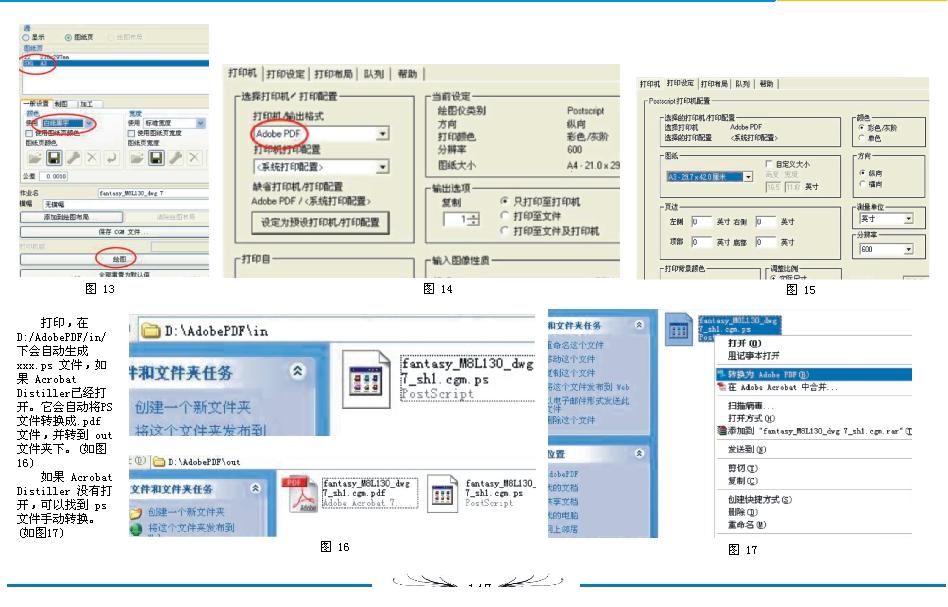Screen dimensions: 948x607
Task: Click Acrobat icon beside 在 Adobe Acrobat 中合并
Action: tap(721, 387)
